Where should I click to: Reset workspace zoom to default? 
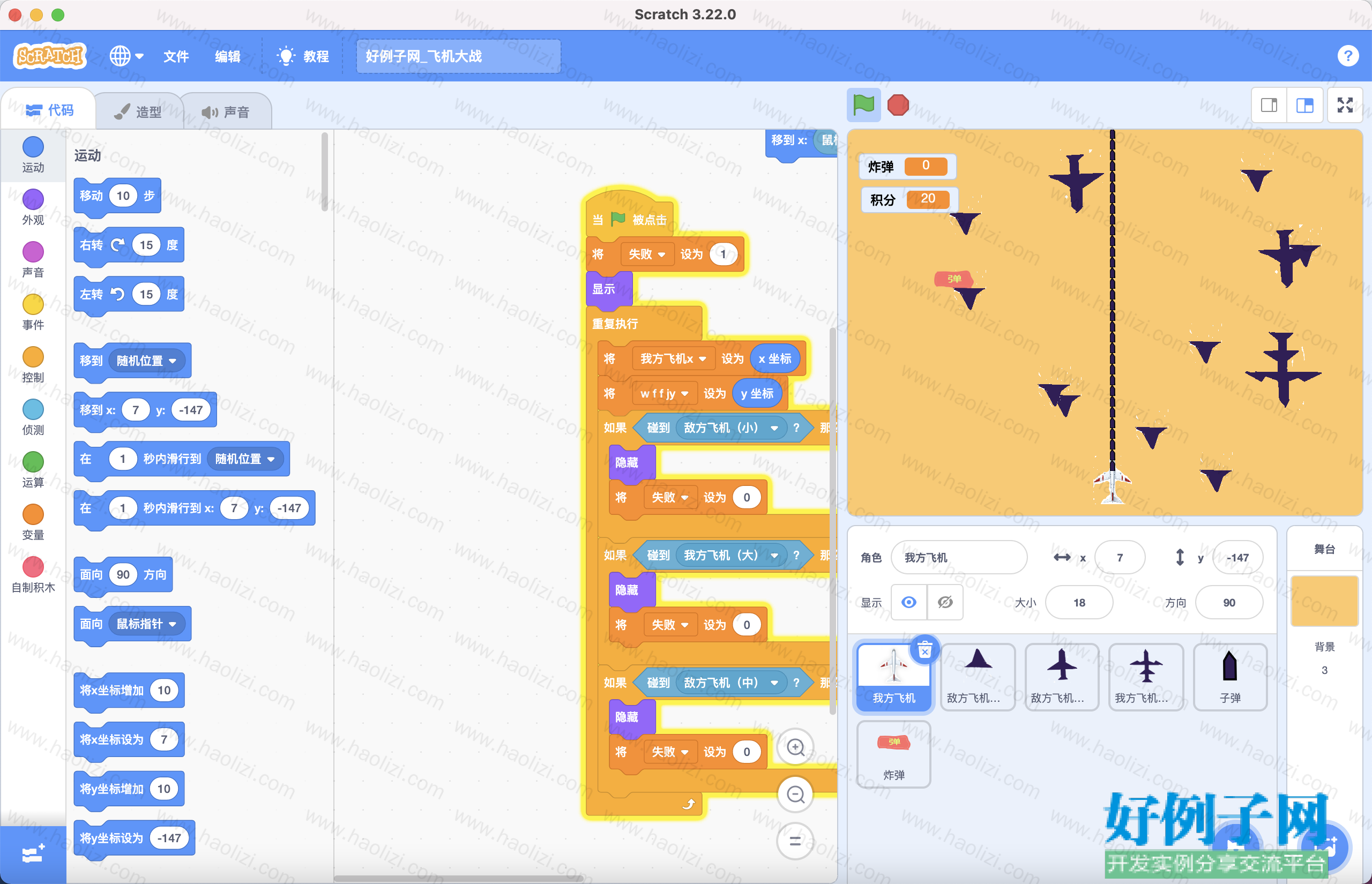coord(795,842)
